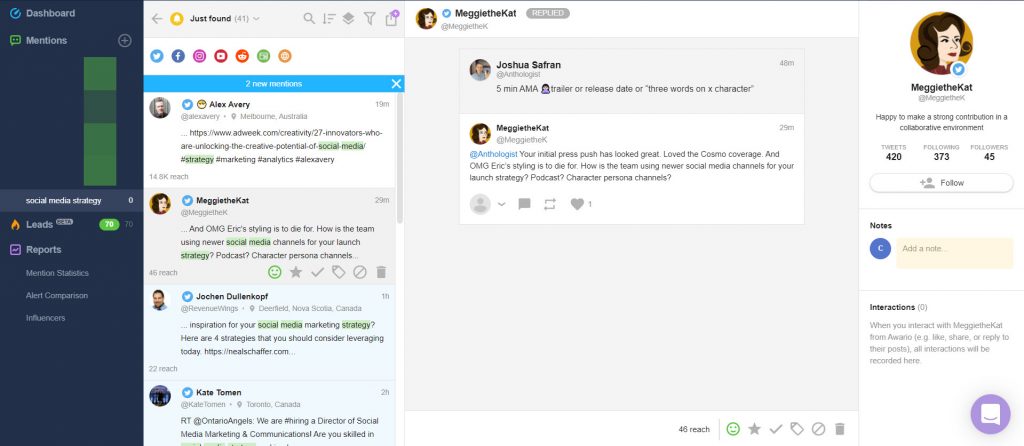Open the Leads count badge 70
This screenshot has width=1024, height=446.
pyautogui.click(x=109, y=225)
